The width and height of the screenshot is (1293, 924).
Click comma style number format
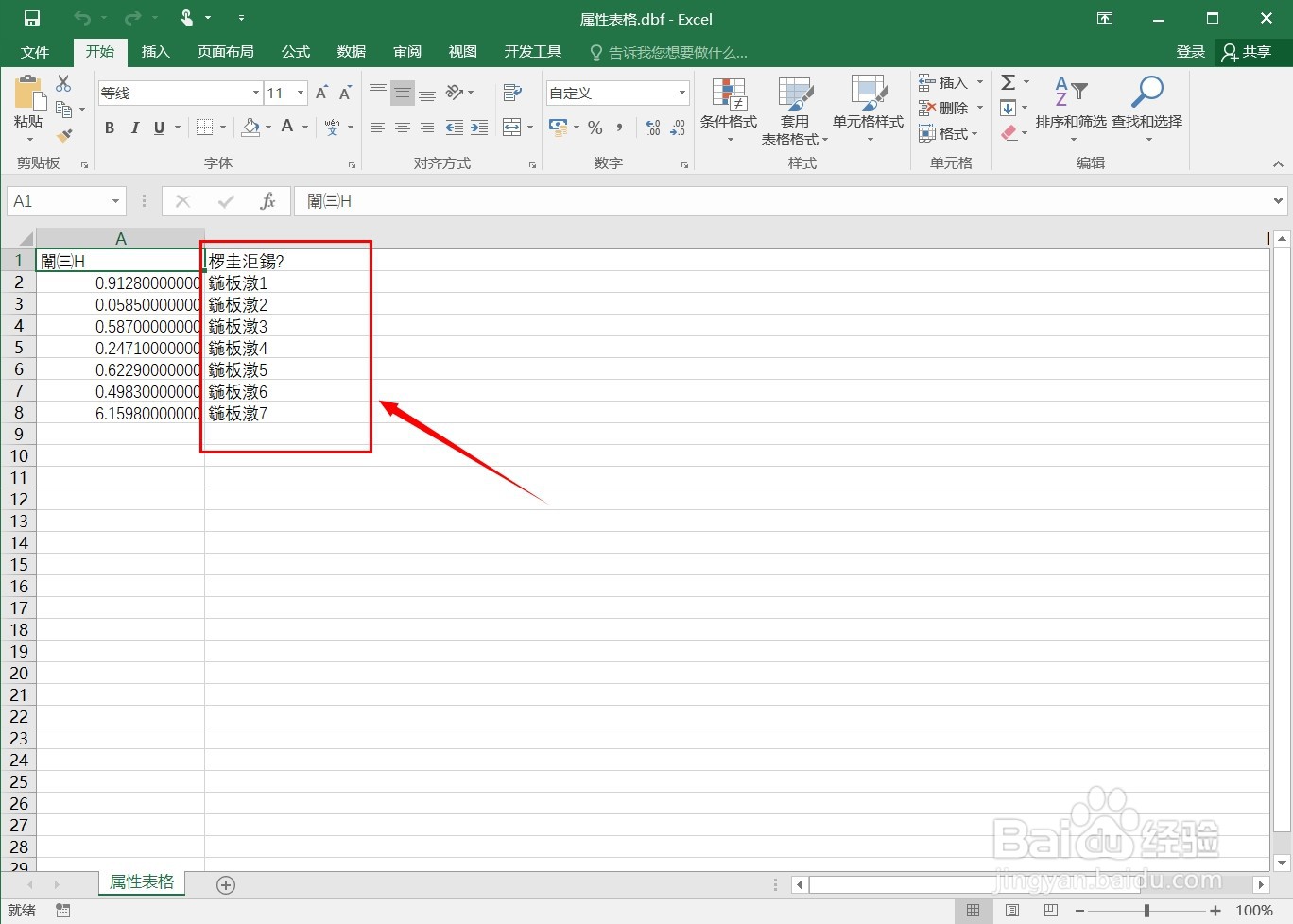[x=620, y=128]
